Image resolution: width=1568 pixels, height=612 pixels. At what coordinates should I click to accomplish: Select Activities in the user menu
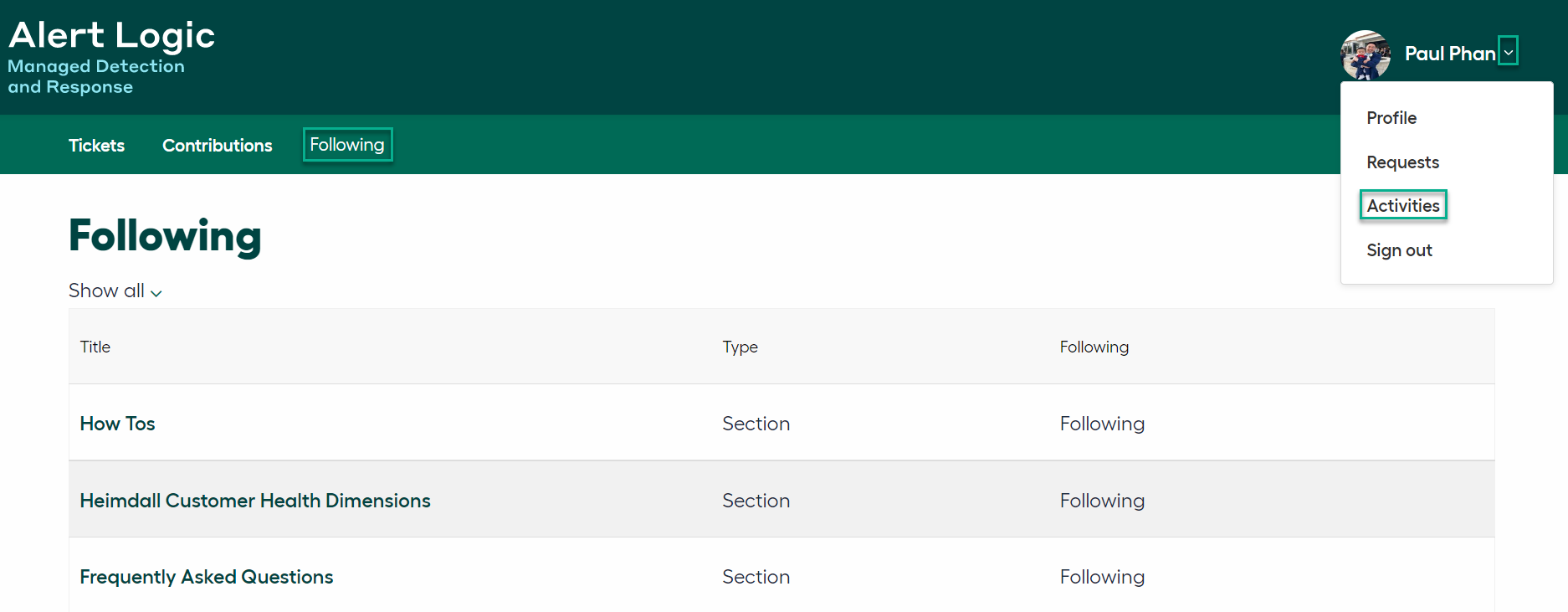pos(1403,206)
